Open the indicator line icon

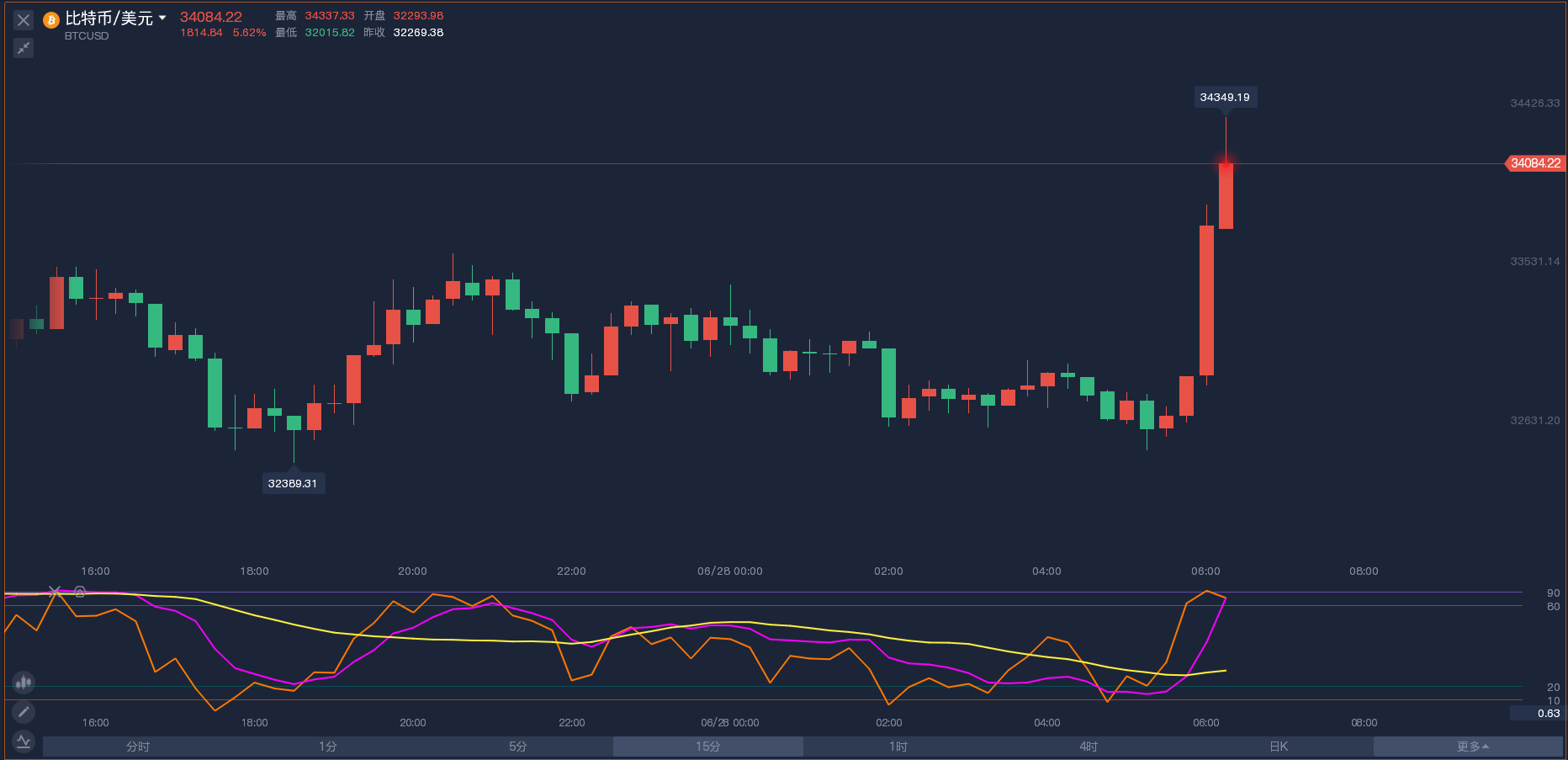pyautogui.click(x=24, y=741)
